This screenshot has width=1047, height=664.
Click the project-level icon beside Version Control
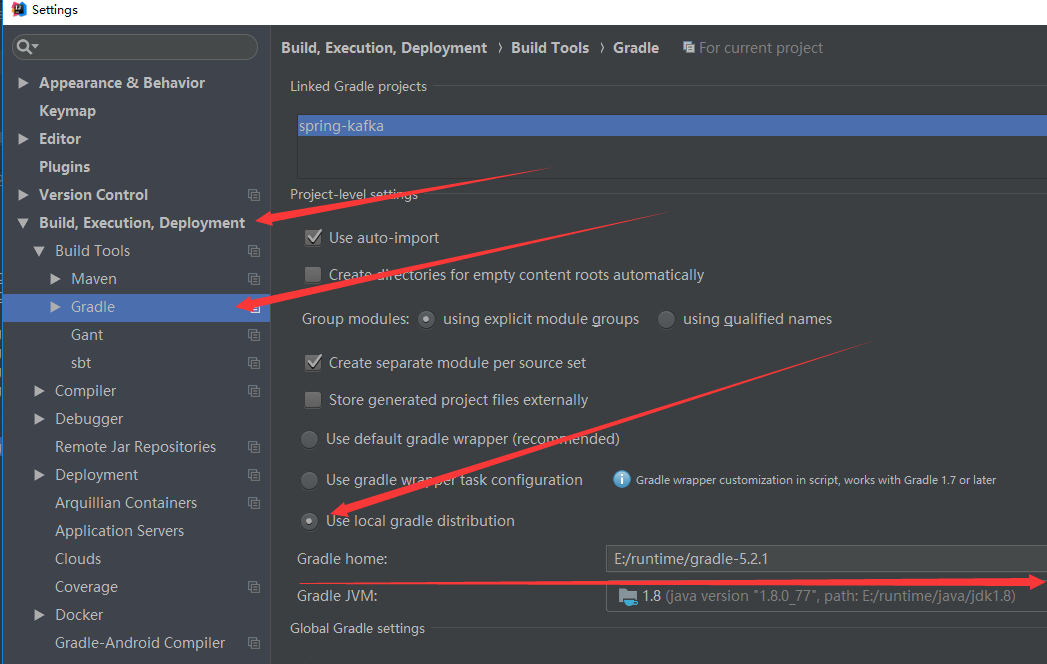(254, 195)
